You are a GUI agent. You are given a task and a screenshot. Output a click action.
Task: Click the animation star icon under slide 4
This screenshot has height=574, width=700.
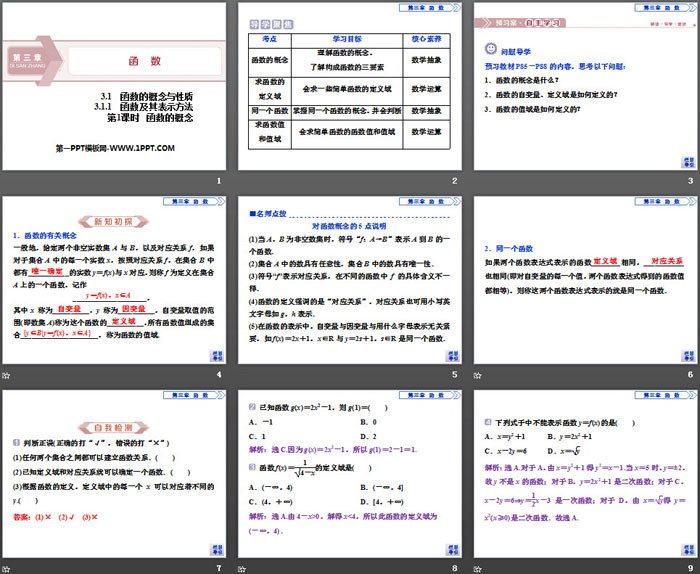point(6,375)
